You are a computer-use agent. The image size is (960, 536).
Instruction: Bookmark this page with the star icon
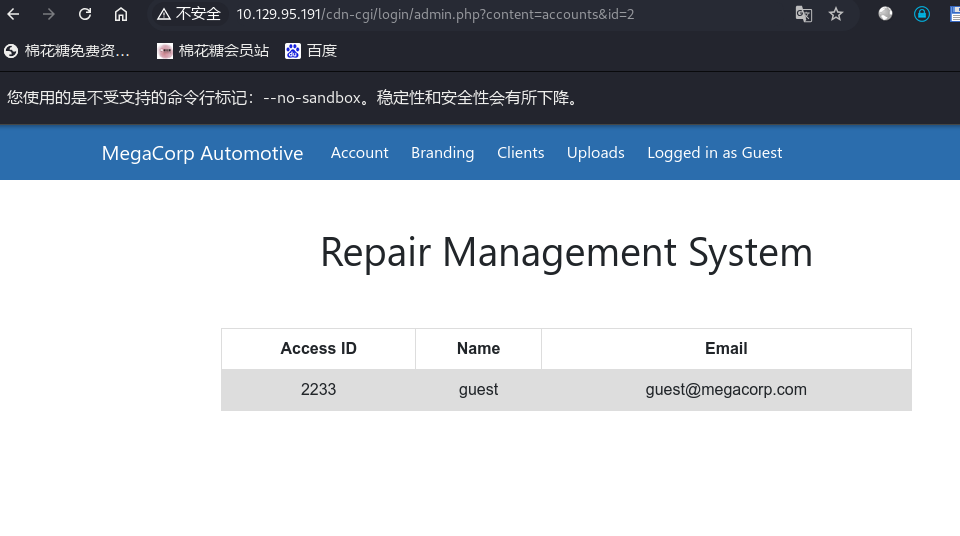[836, 14]
